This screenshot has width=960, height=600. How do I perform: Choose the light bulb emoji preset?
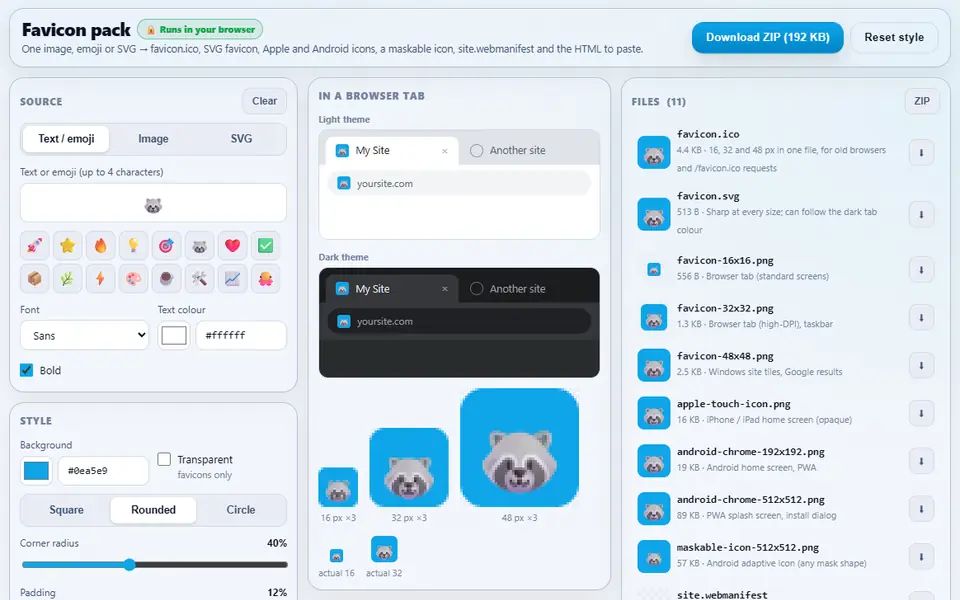133,246
